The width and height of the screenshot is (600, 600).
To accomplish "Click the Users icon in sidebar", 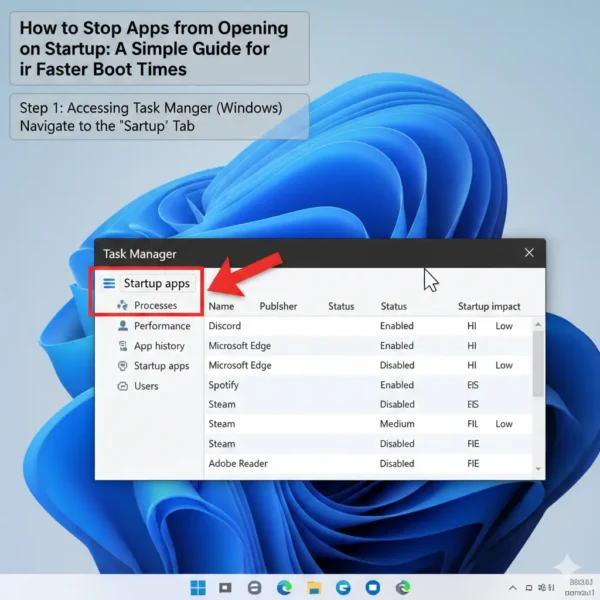I will pyautogui.click(x=122, y=386).
